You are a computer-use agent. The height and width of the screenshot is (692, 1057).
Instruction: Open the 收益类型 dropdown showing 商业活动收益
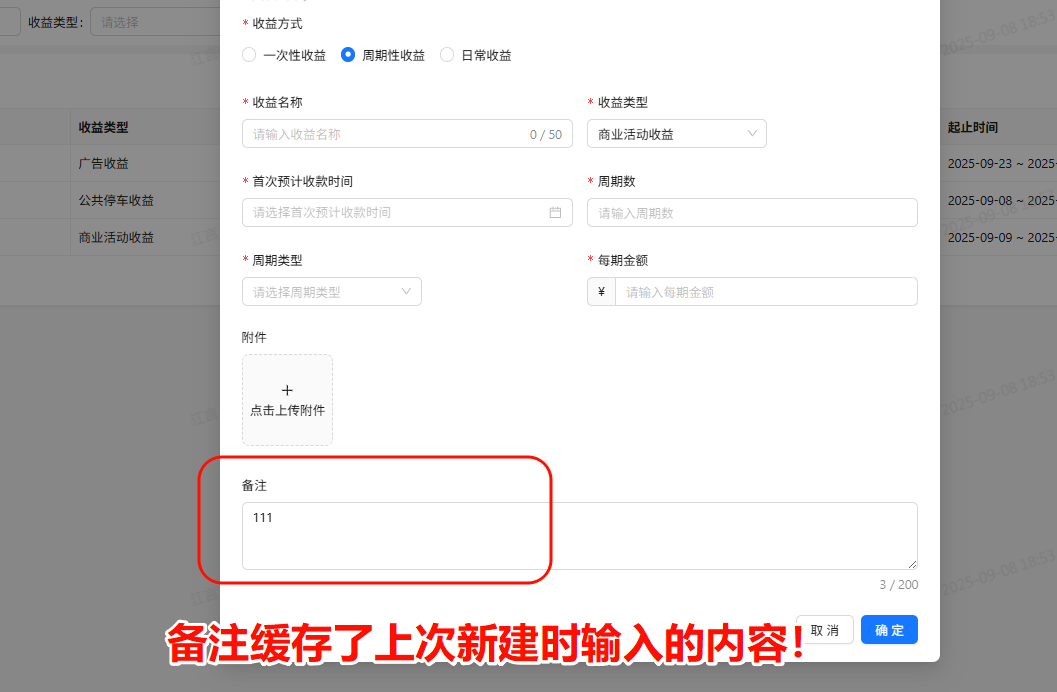coord(676,133)
